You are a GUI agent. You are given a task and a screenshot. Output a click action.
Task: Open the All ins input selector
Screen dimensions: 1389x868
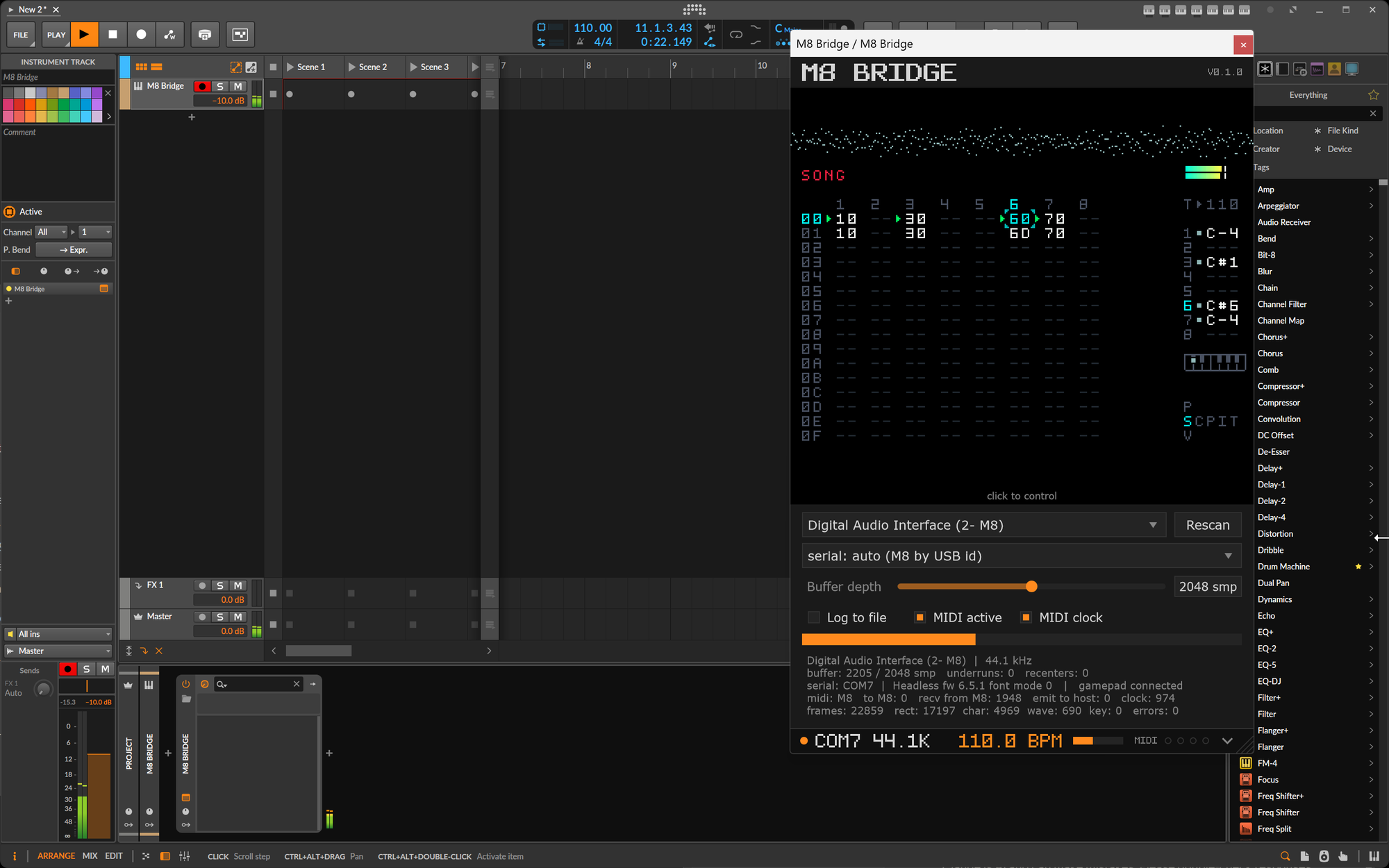click(58, 634)
